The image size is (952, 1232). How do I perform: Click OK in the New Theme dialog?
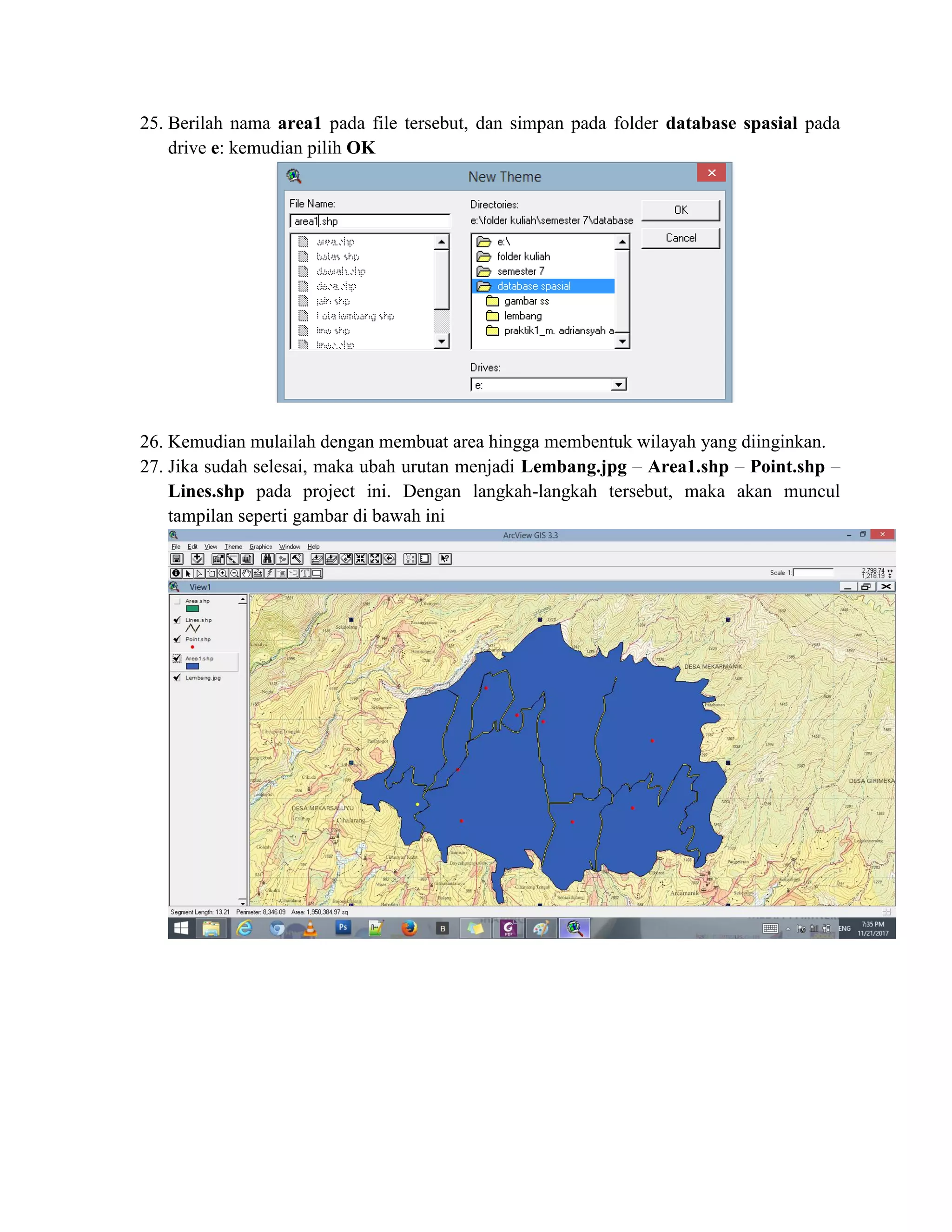coord(681,210)
